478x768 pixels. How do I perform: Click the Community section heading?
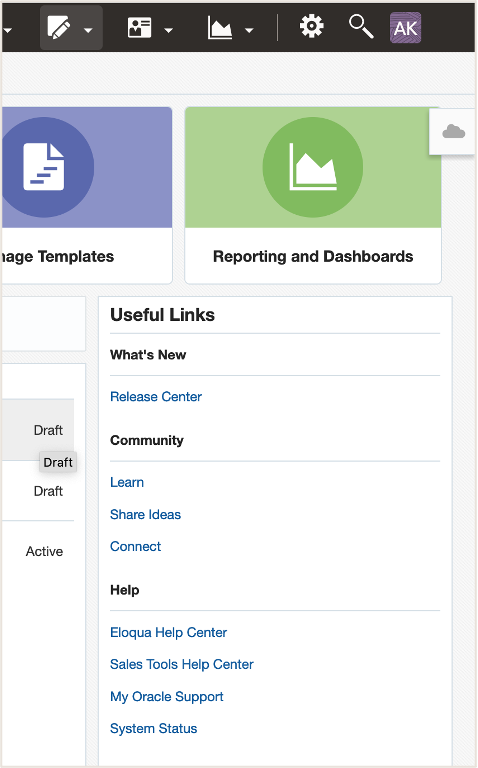point(146,440)
